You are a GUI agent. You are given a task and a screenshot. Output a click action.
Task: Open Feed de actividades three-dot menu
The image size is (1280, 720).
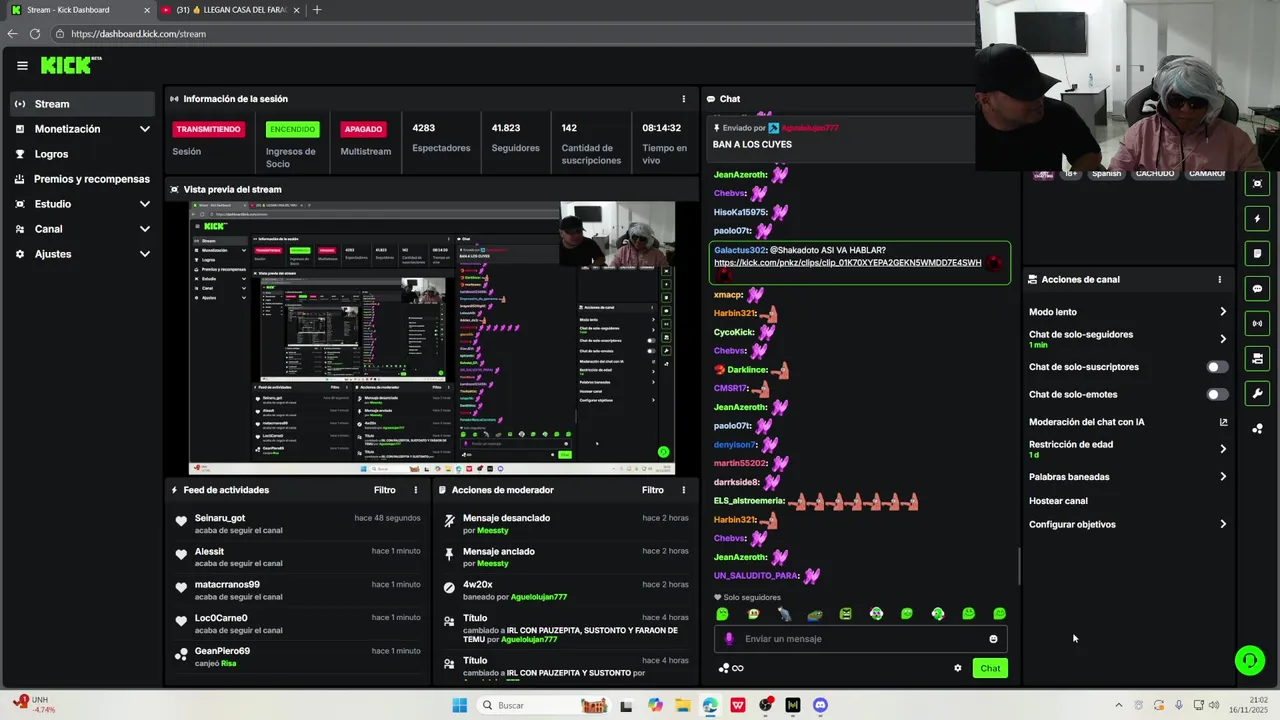tap(416, 490)
